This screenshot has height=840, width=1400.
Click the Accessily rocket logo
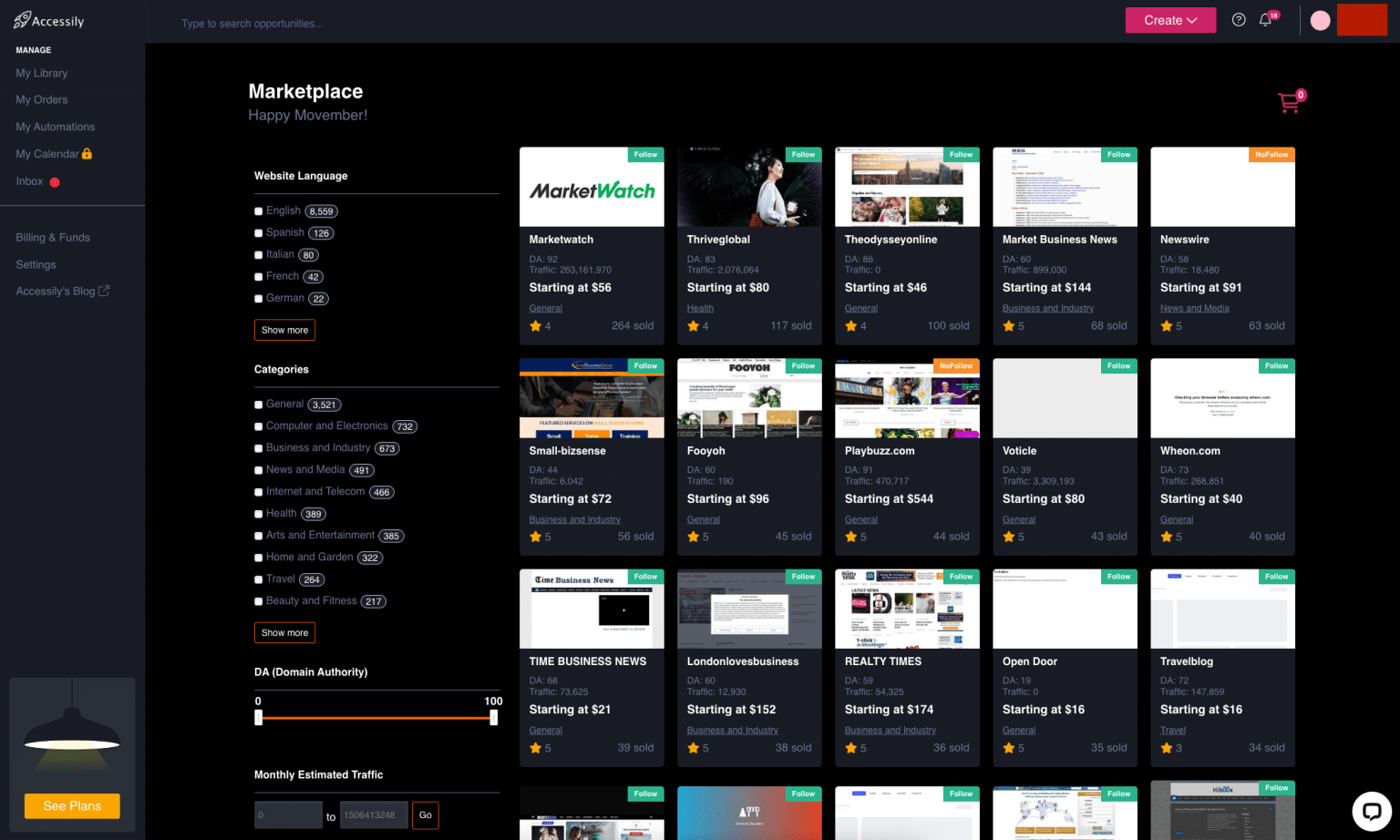coord(23,20)
